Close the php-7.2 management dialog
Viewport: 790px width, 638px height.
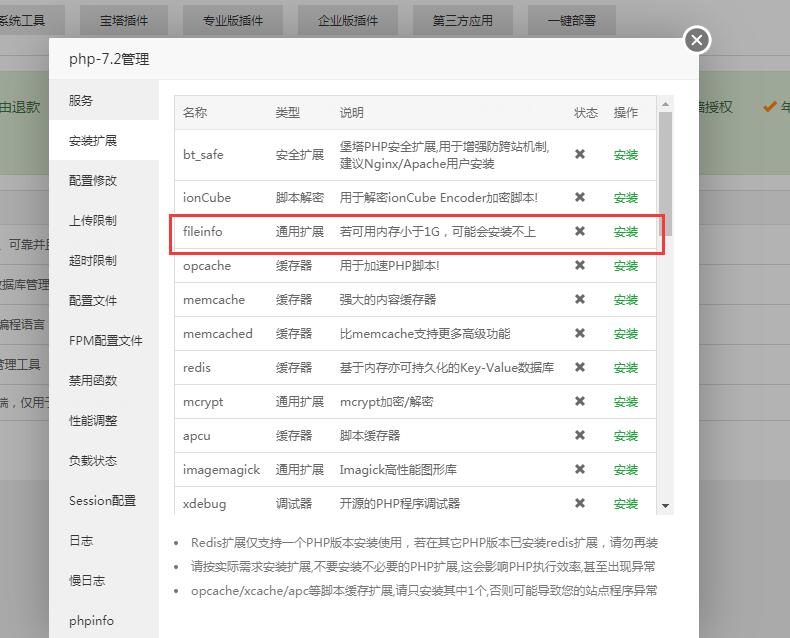[697, 40]
